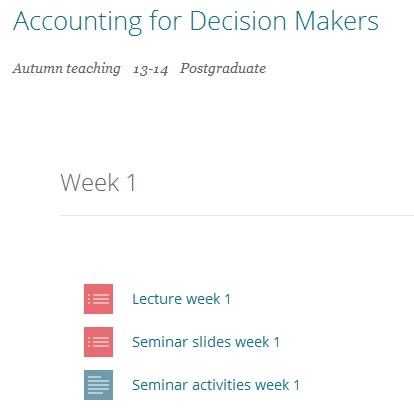This screenshot has width=414, height=409.
Task: Click the word Lecture in the first resource link
Action: click(x=157, y=299)
